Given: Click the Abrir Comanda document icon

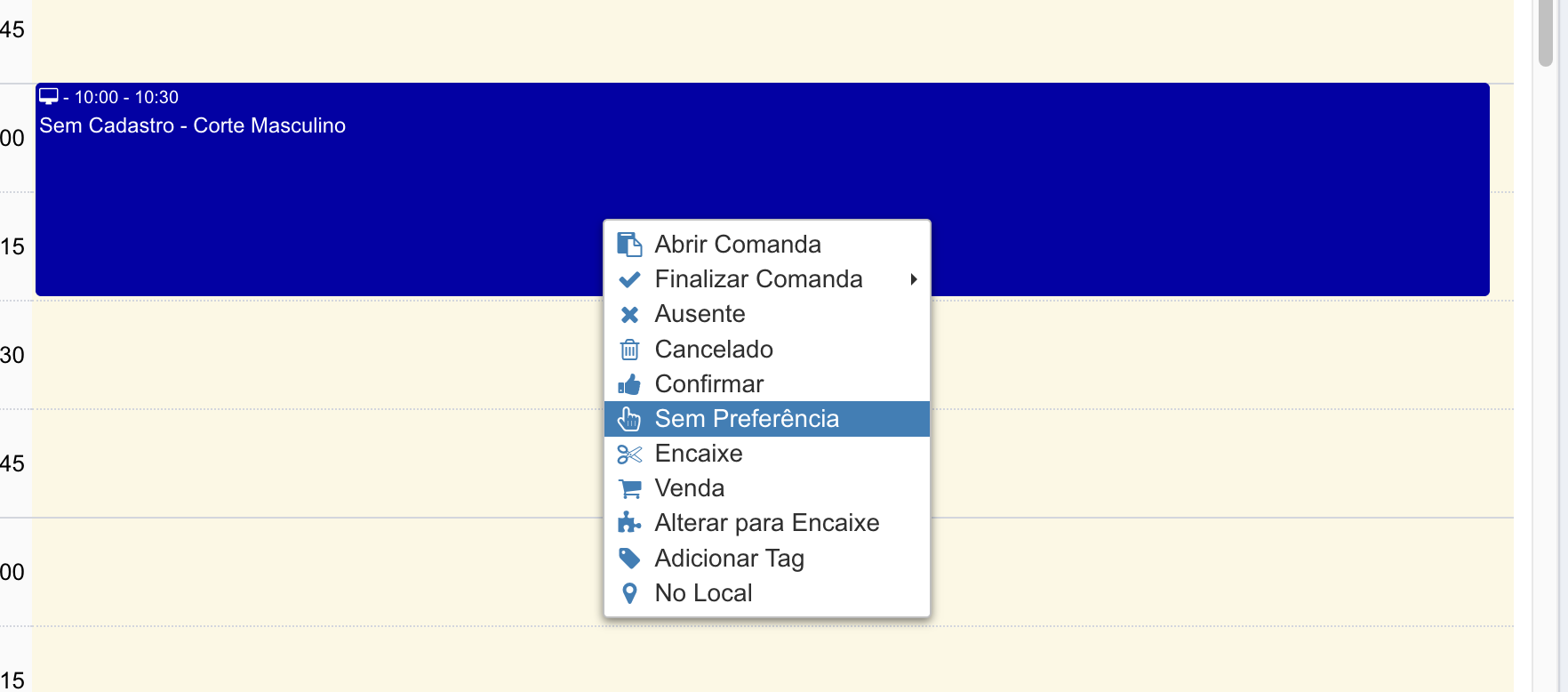Looking at the screenshot, I should tap(629, 245).
